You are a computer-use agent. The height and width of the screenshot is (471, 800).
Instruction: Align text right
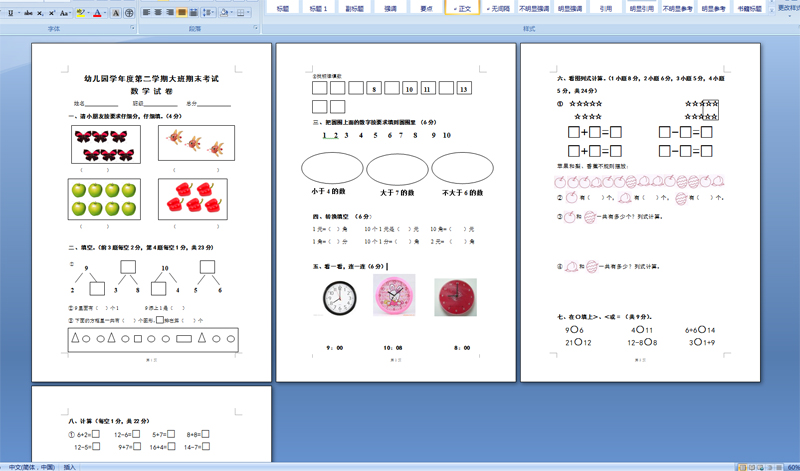(x=170, y=12)
